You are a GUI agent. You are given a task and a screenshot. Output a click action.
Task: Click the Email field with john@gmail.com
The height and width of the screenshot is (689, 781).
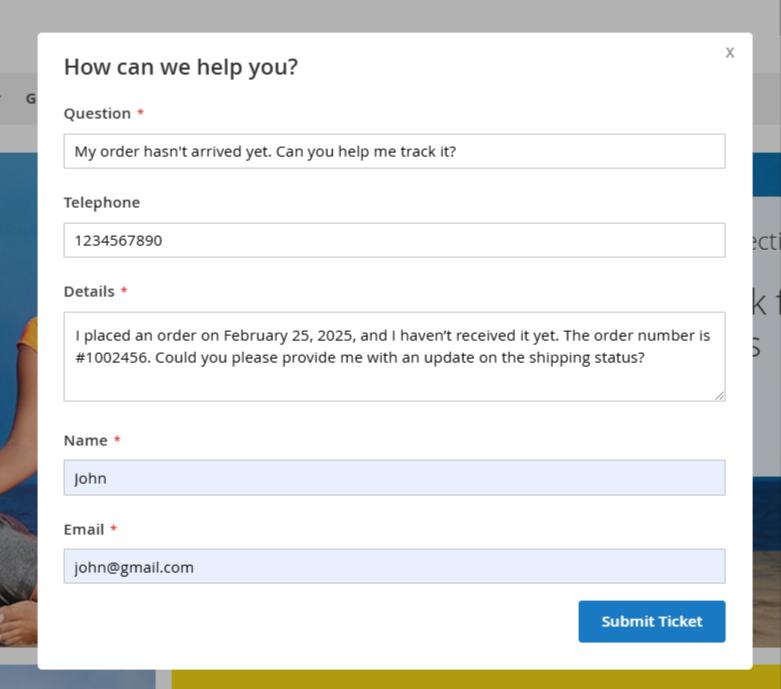pos(394,566)
